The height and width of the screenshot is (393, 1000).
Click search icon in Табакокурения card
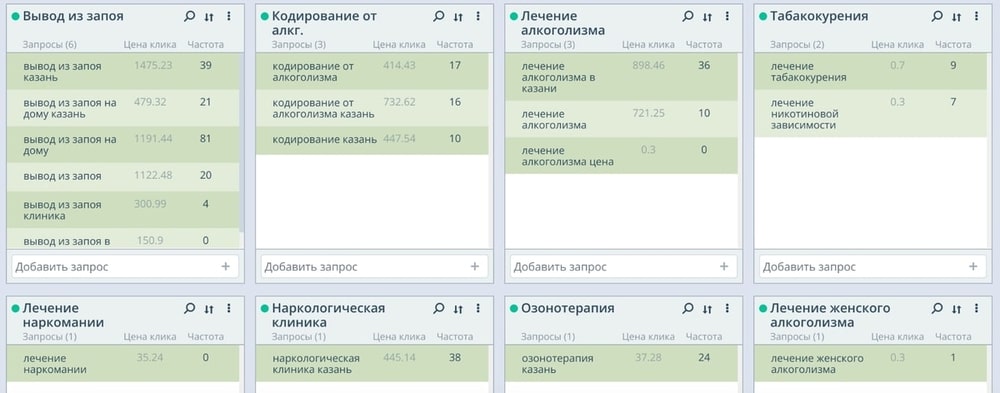tap(937, 17)
